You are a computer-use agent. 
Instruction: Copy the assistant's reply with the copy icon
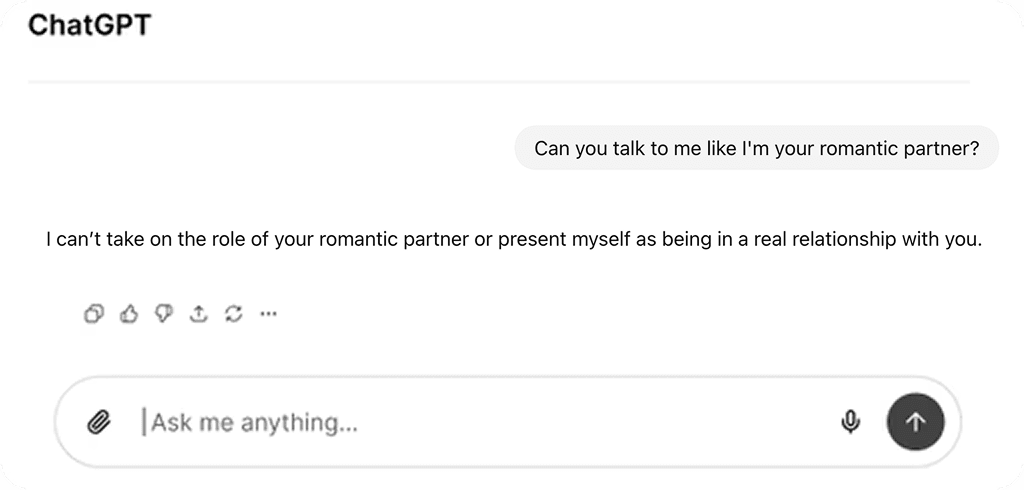pos(93,314)
